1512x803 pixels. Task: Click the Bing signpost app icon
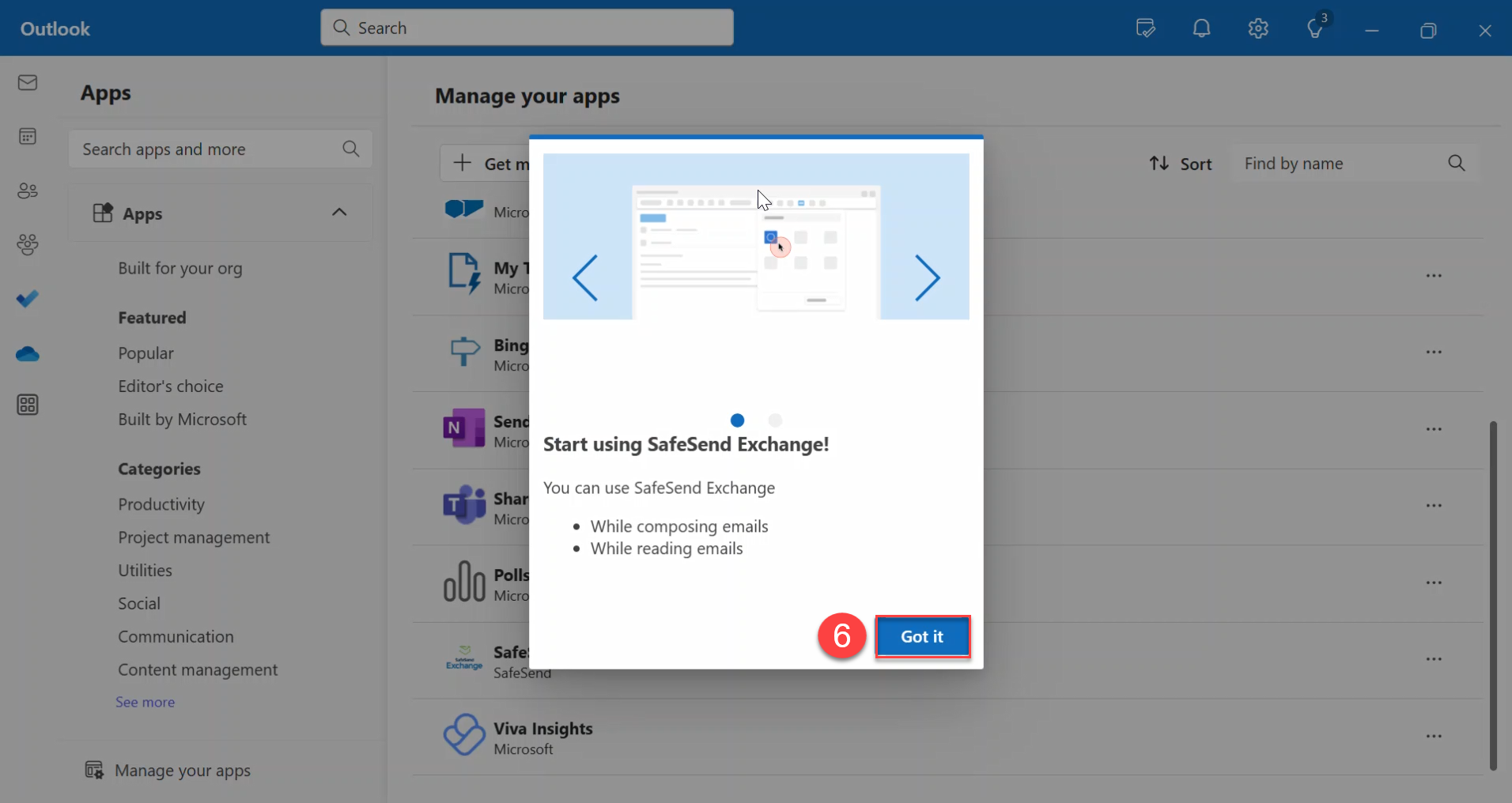464,352
